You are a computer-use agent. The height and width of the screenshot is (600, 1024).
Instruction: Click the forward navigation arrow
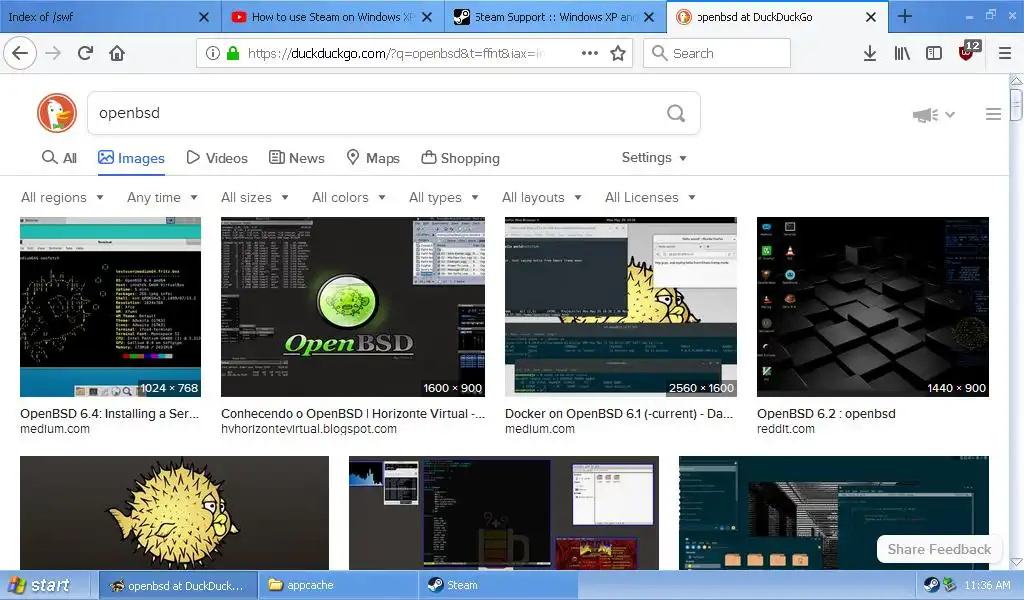coord(53,53)
